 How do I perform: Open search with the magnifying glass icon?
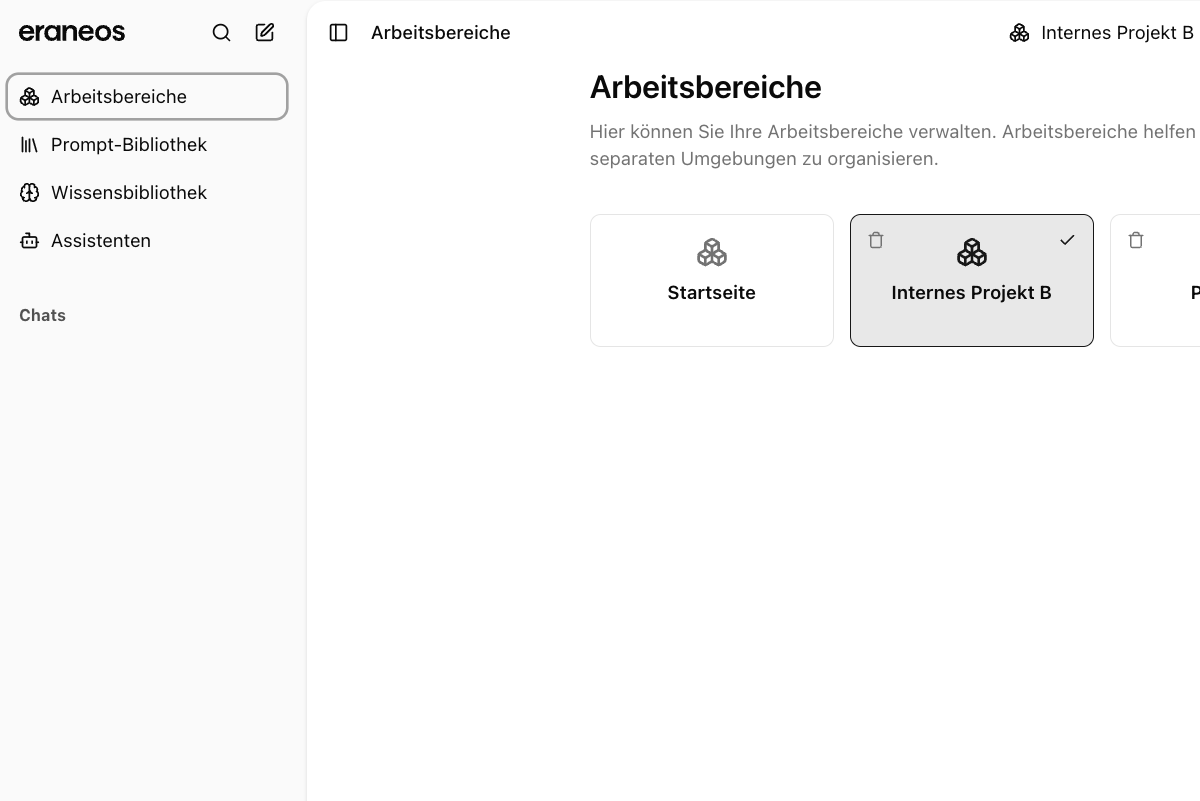[221, 32]
